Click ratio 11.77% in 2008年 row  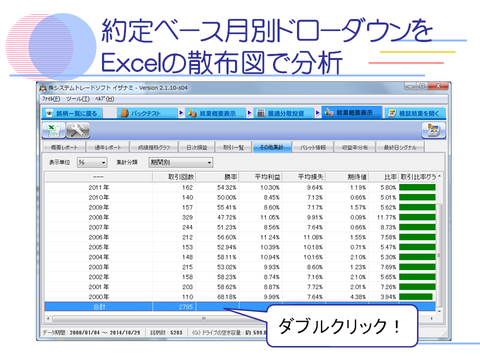pos(387,217)
